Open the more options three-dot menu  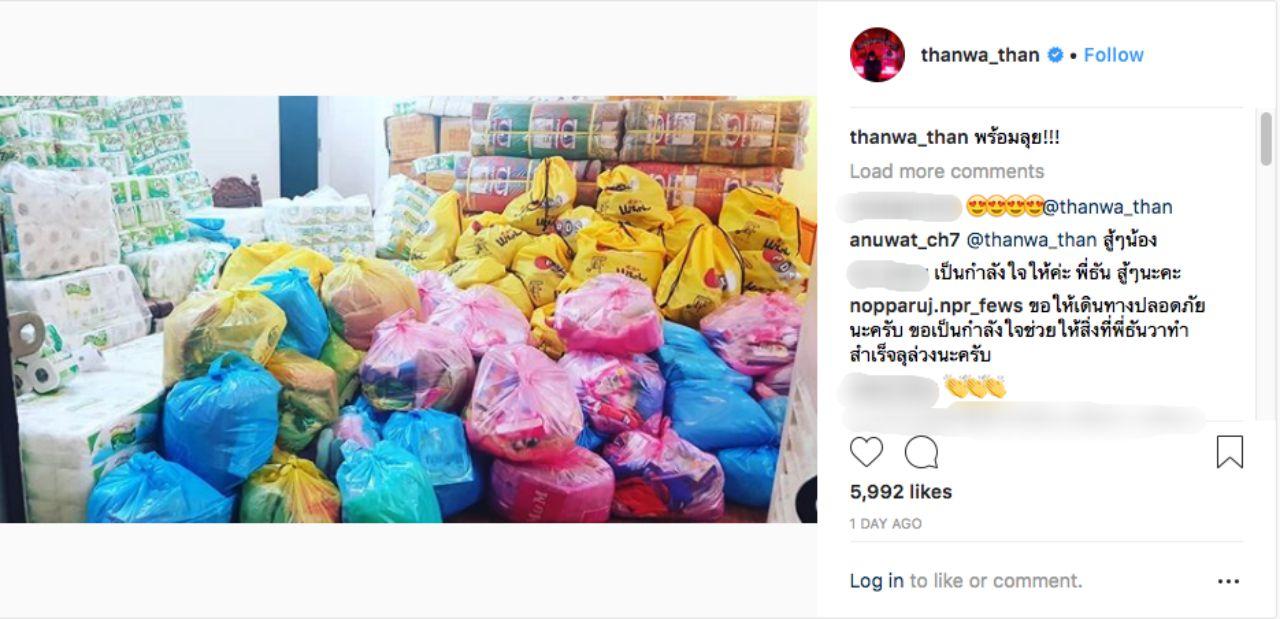click(1228, 581)
